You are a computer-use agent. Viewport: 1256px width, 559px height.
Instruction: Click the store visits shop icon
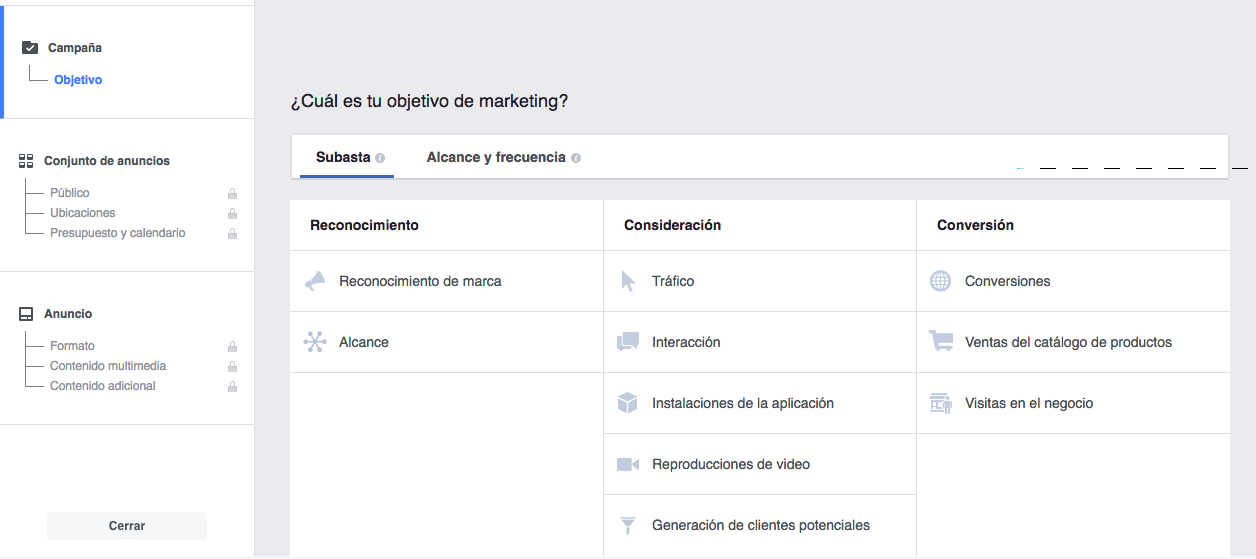941,403
